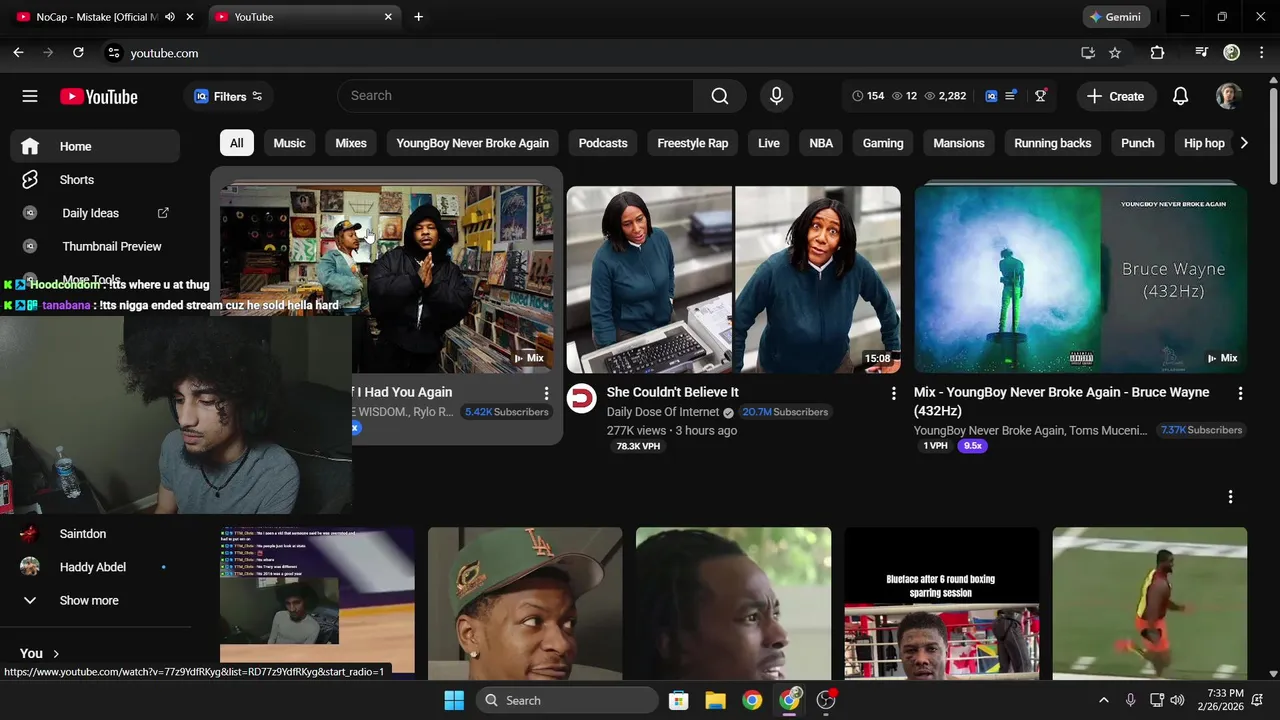Click the YouTube search field

click(x=516, y=96)
